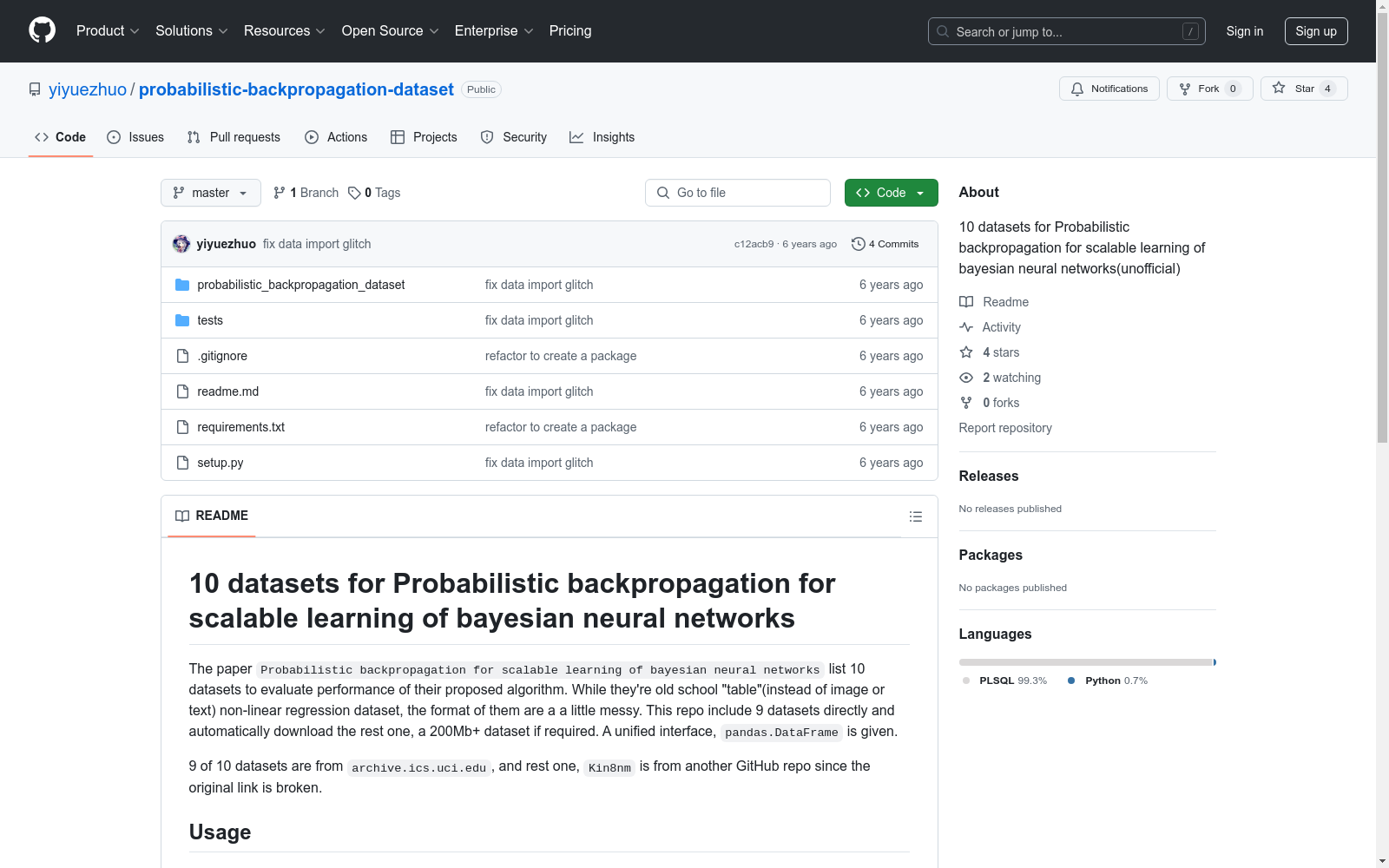1389x868 pixels.
Task: Open the setup.py file
Action: coord(221,463)
